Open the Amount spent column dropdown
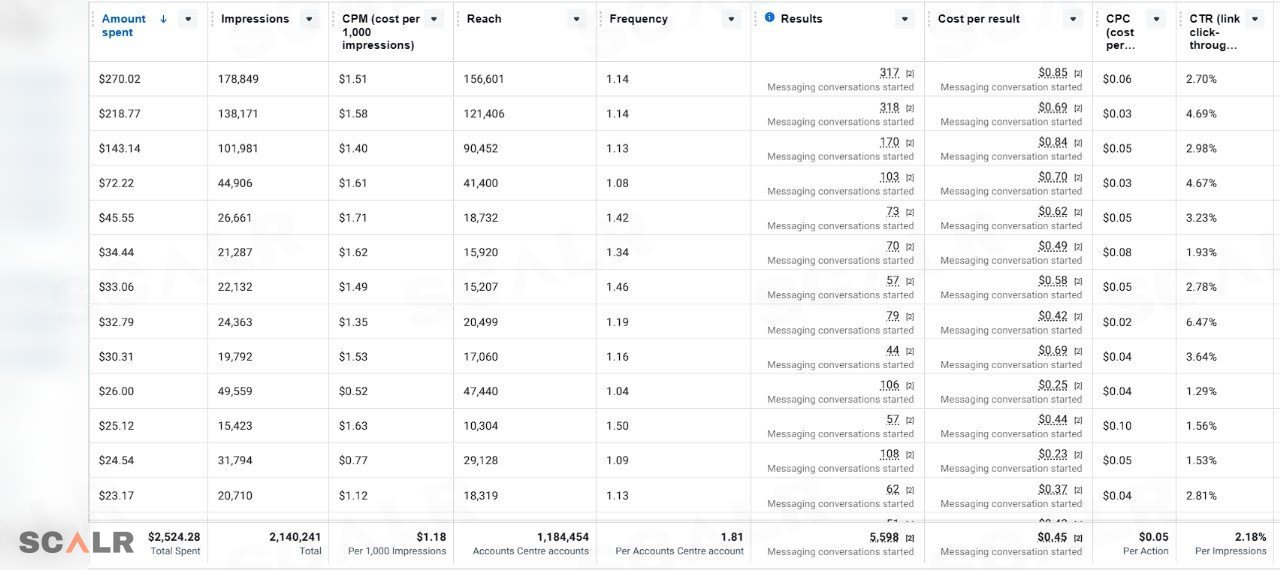This screenshot has width=1280, height=570. [x=187, y=19]
